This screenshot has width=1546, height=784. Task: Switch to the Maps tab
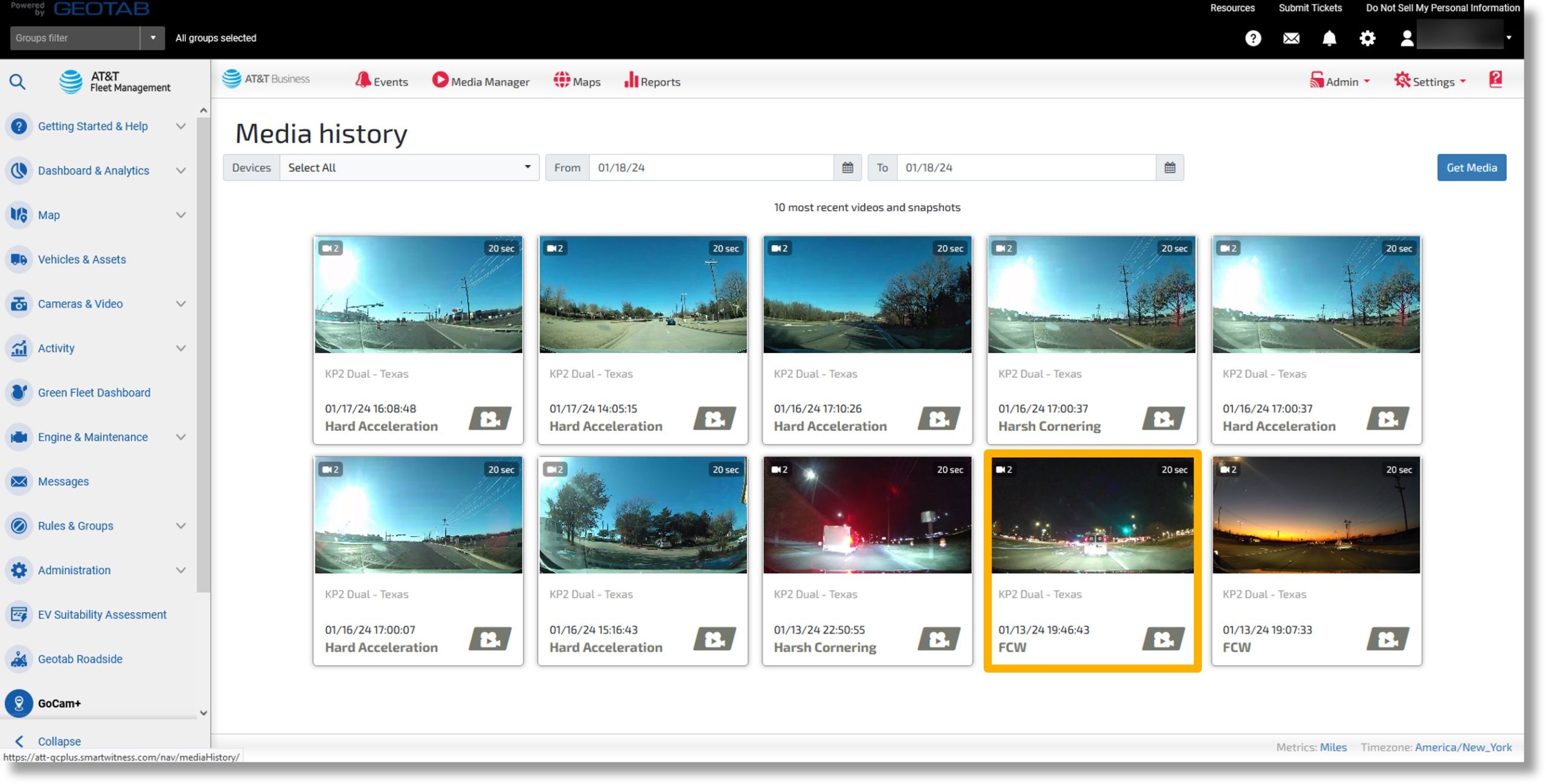[x=577, y=81]
